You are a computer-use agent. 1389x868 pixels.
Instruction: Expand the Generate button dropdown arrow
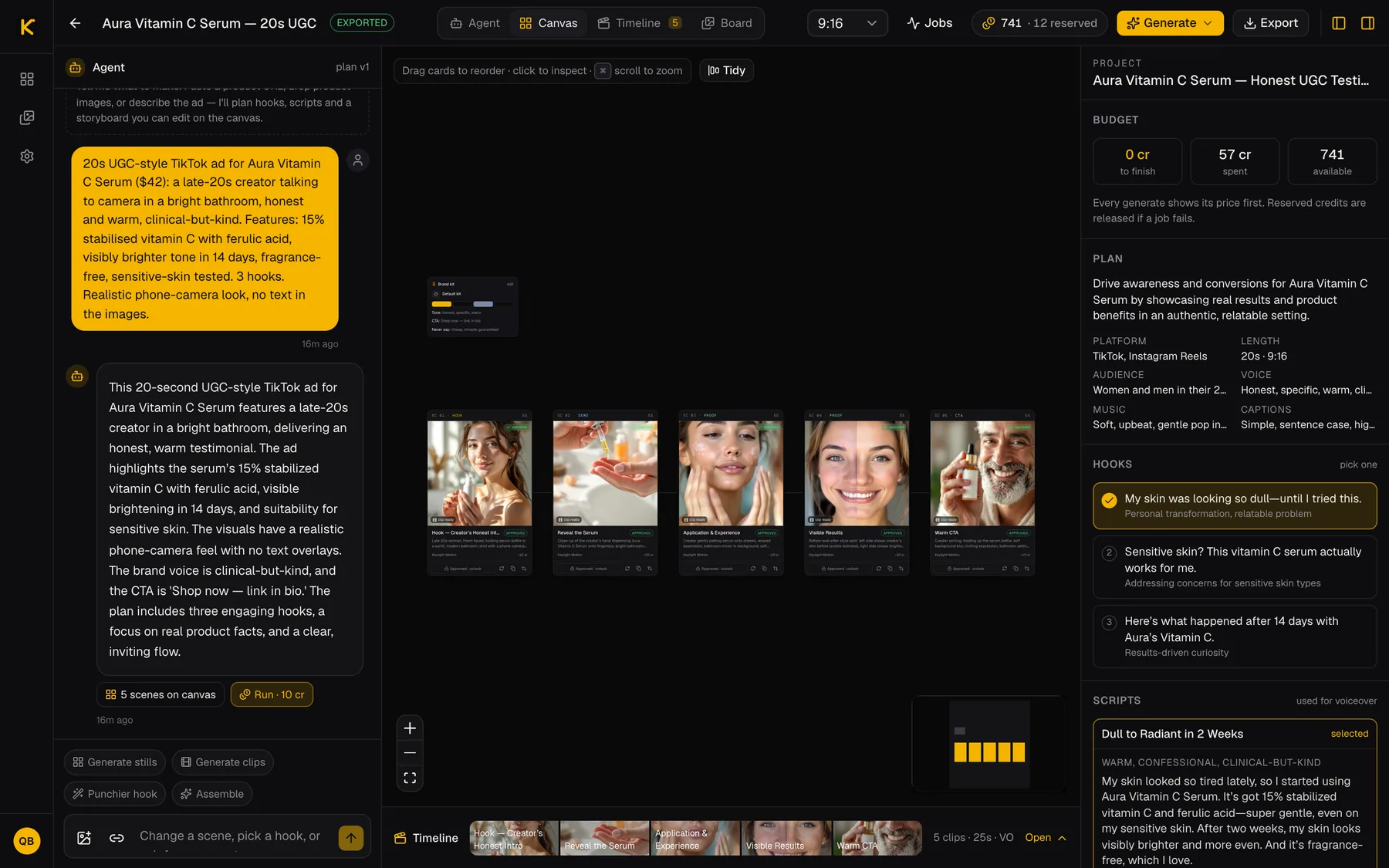[1208, 23]
